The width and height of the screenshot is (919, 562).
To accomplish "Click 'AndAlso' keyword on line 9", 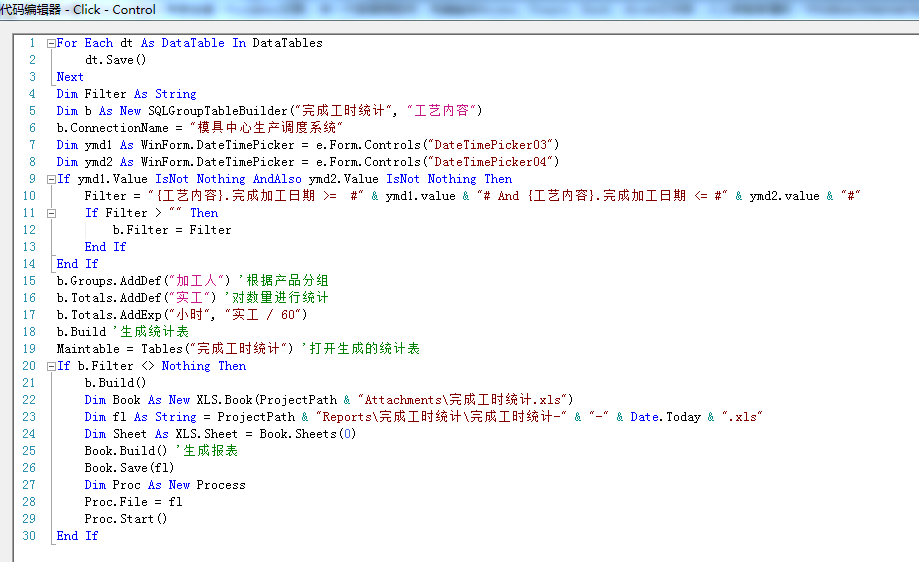I will click(x=277, y=179).
